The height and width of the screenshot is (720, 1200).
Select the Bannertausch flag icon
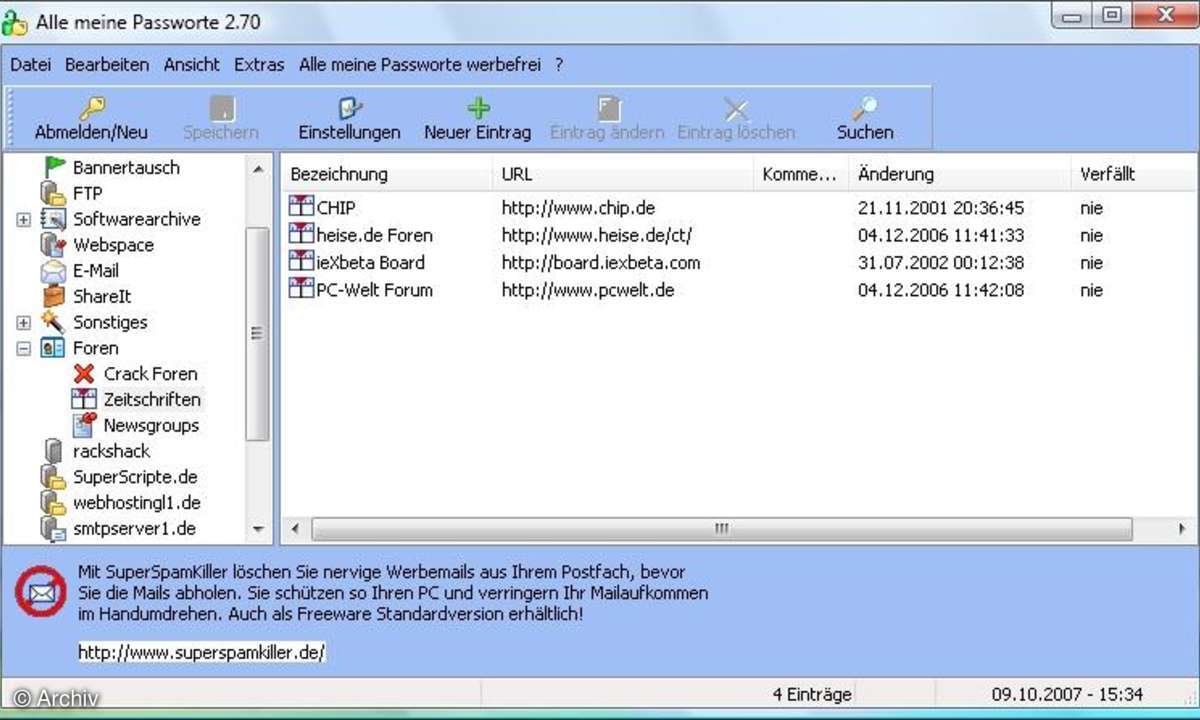coord(54,167)
